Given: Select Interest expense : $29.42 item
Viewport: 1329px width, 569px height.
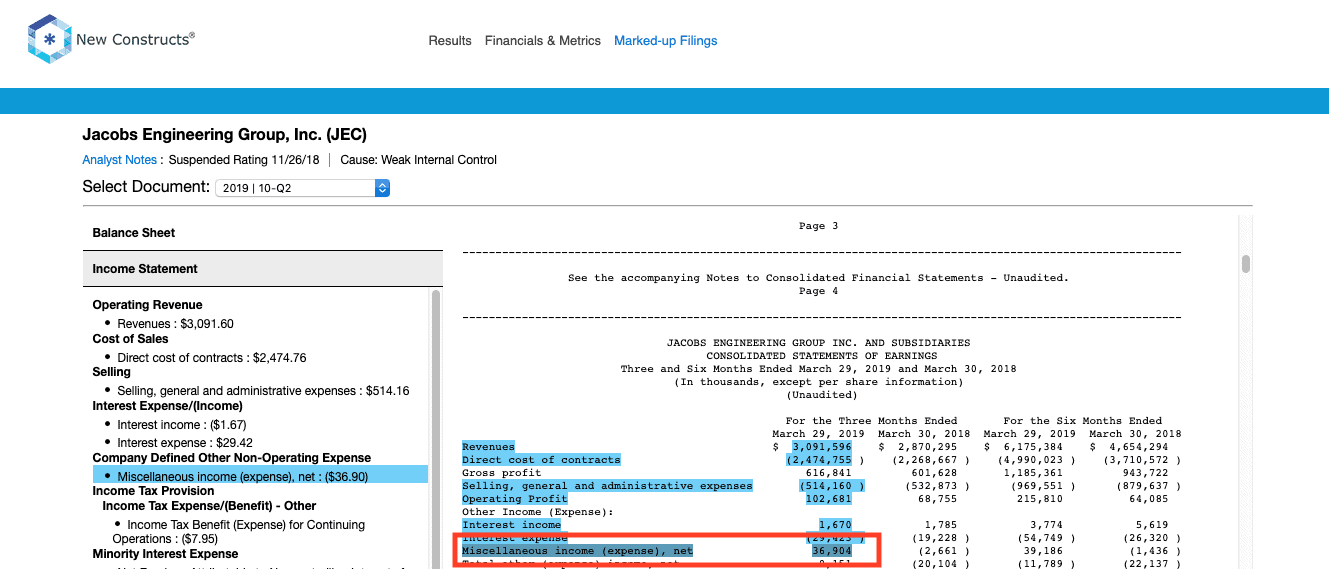Looking at the screenshot, I should [185, 442].
